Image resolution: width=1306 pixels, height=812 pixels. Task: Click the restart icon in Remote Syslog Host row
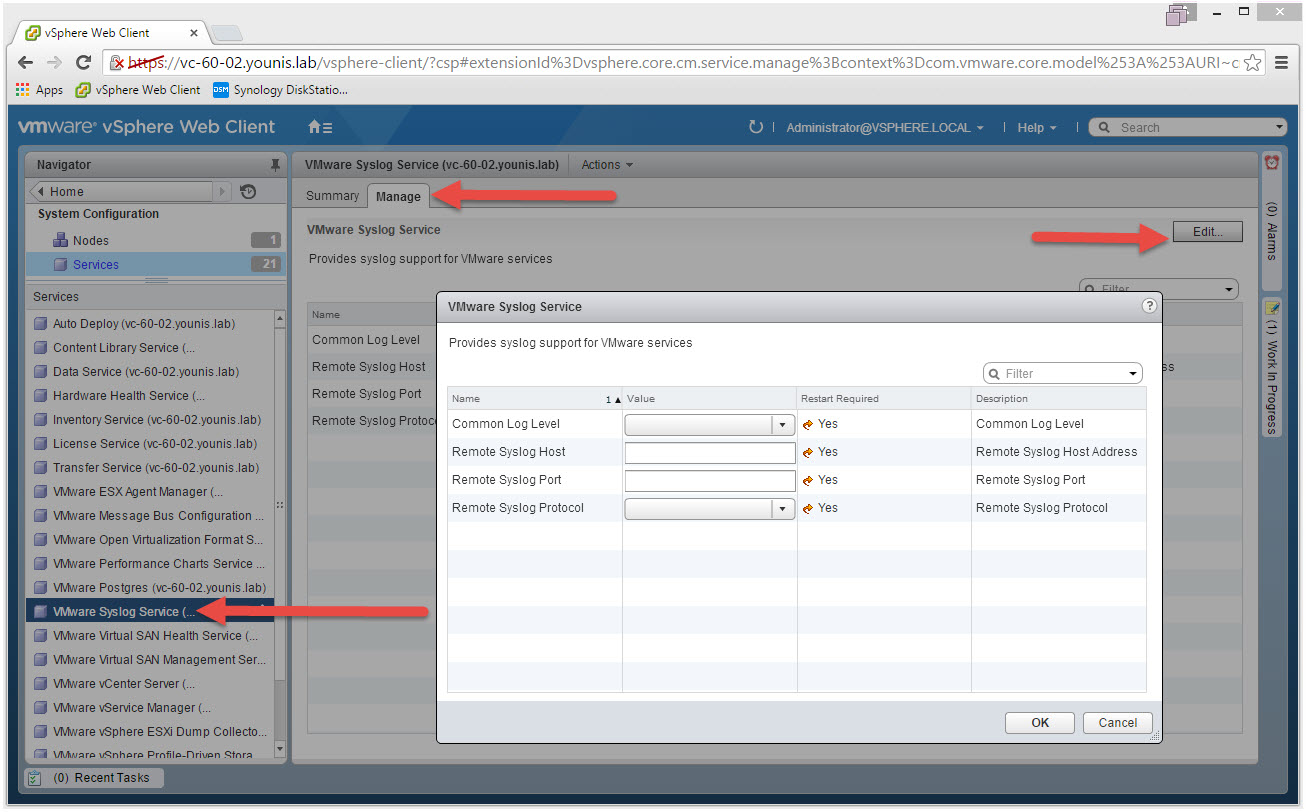[x=808, y=453]
